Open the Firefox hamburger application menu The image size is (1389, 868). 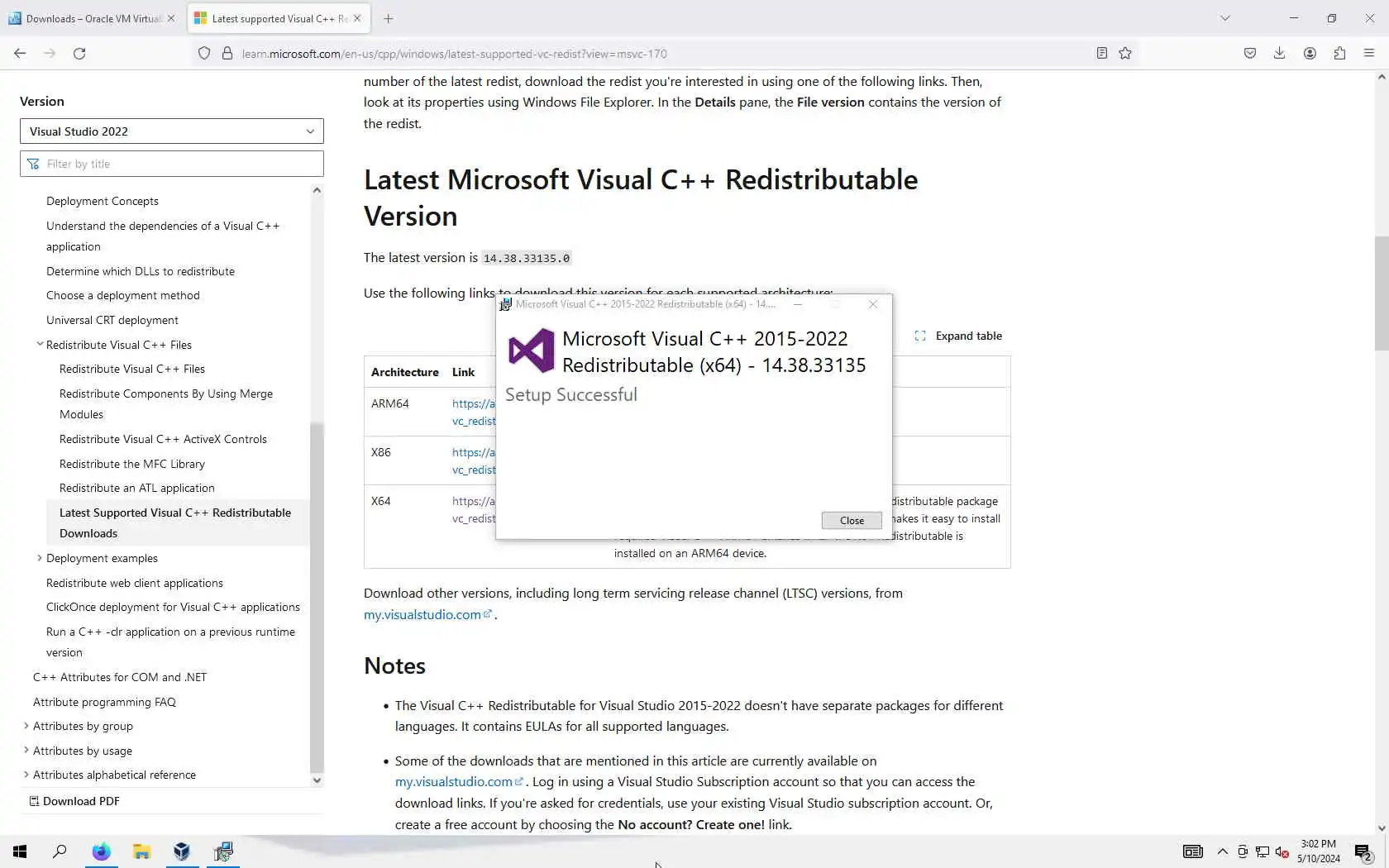point(1369,54)
